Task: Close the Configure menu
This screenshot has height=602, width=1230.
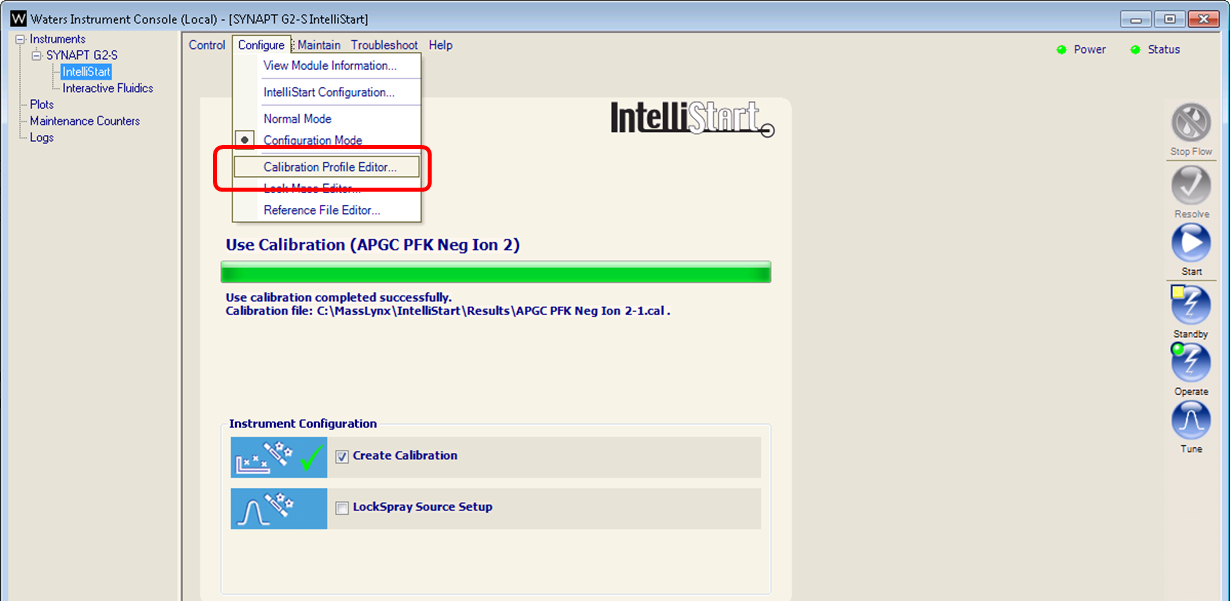Action: click(x=261, y=45)
